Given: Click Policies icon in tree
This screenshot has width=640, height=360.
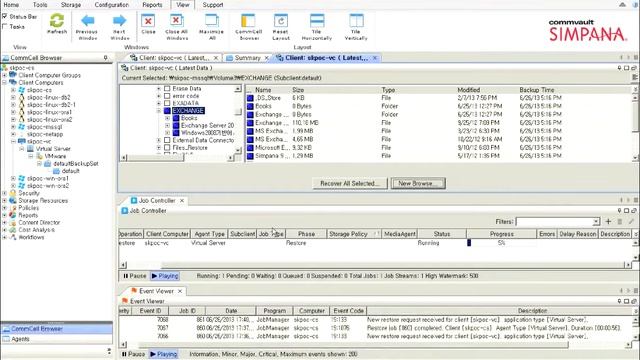Looking at the screenshot, I should pos(13,208).
